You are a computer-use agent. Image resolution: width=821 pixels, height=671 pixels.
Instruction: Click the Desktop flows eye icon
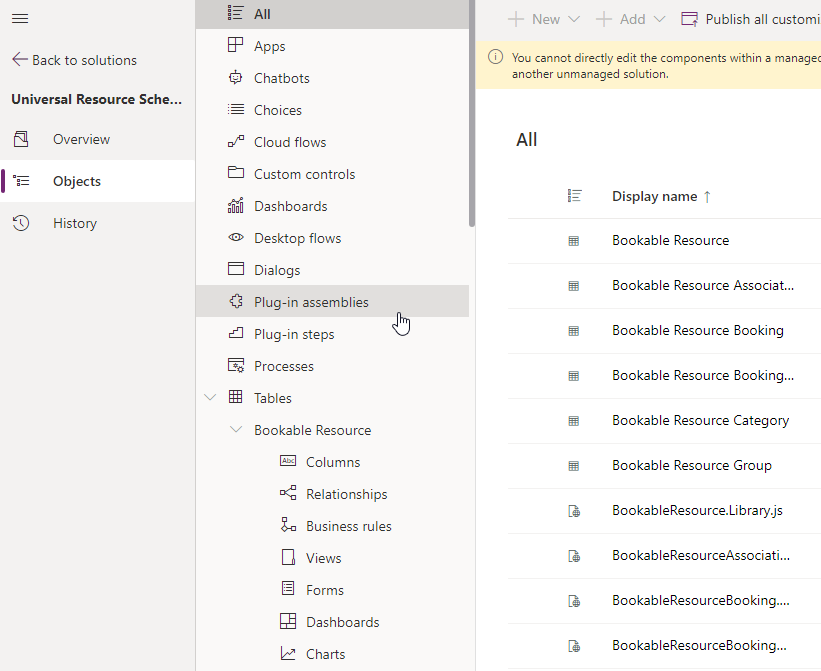pyautogui.click(x=235, y=237)
